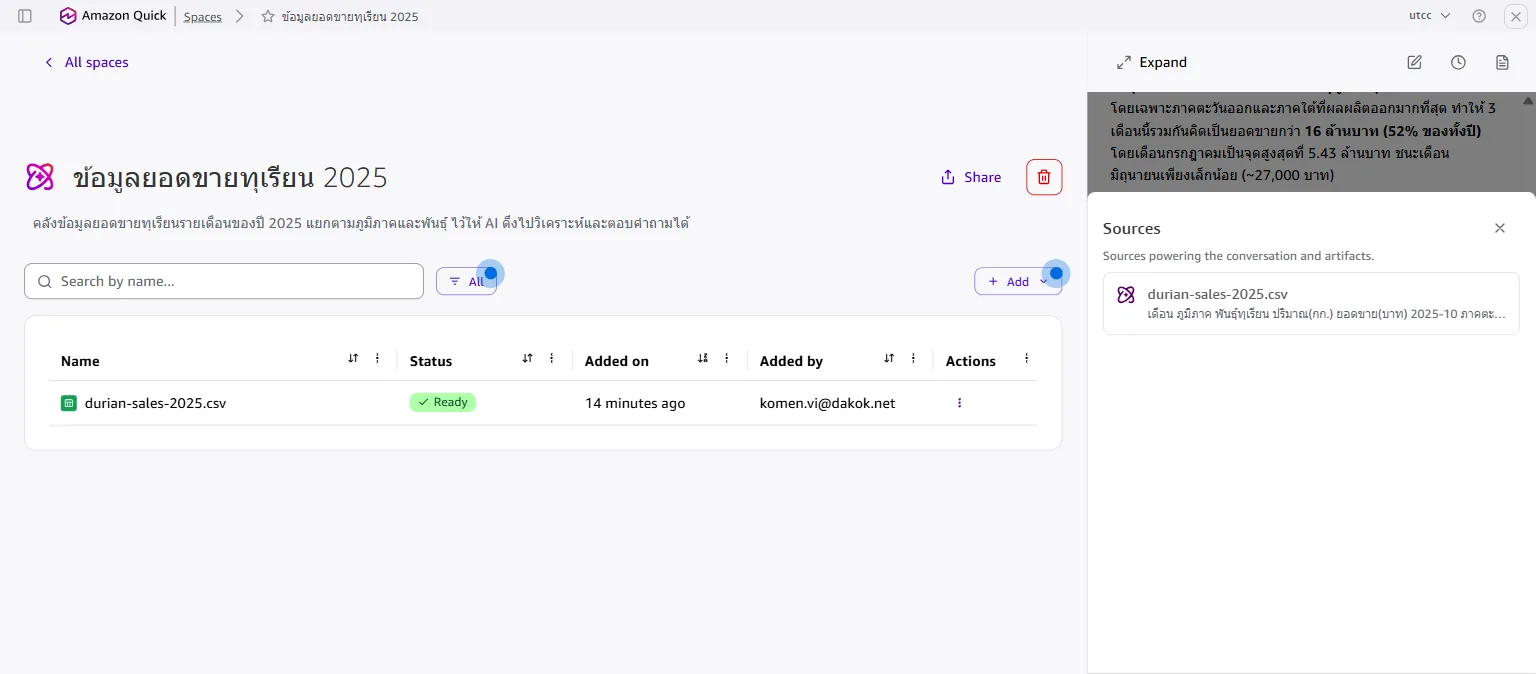This screenshot has height=674, width=1536.
Task: Open Added by column options menu
Action: [912, 358]
